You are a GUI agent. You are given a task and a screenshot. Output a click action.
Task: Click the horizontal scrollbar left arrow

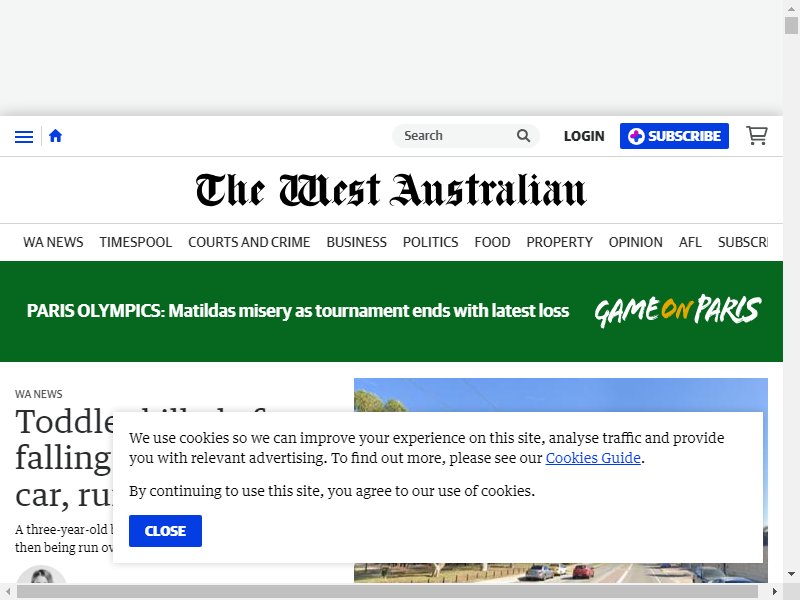8,592
